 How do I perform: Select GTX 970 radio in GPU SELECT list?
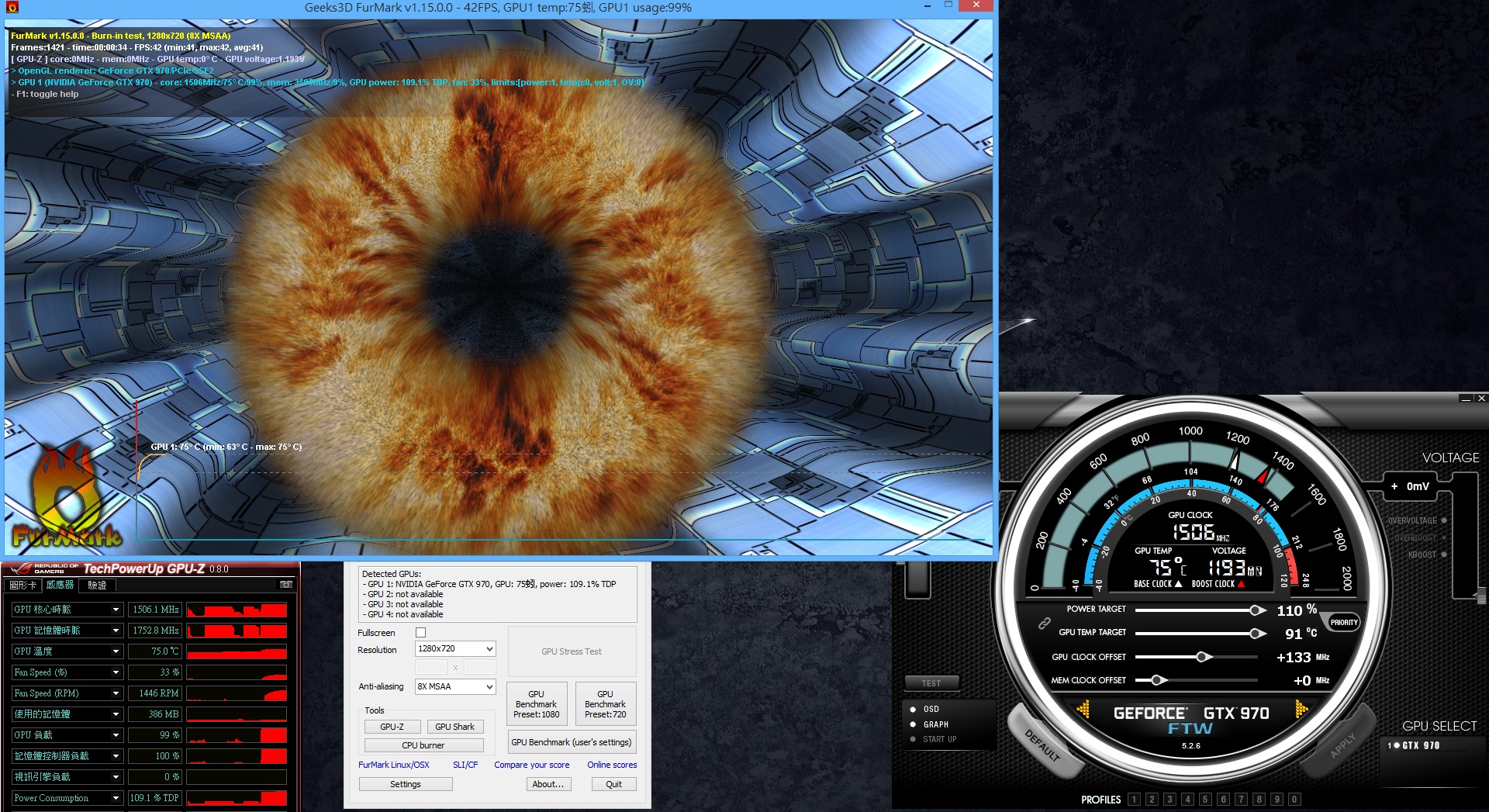[x=1396, y=745]
